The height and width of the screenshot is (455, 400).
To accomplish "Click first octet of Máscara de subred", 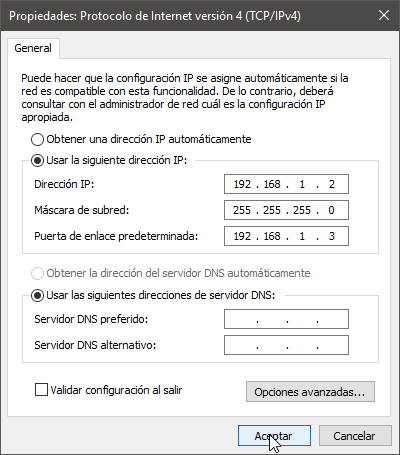I will pyautogui.click(x=242, y=210).
